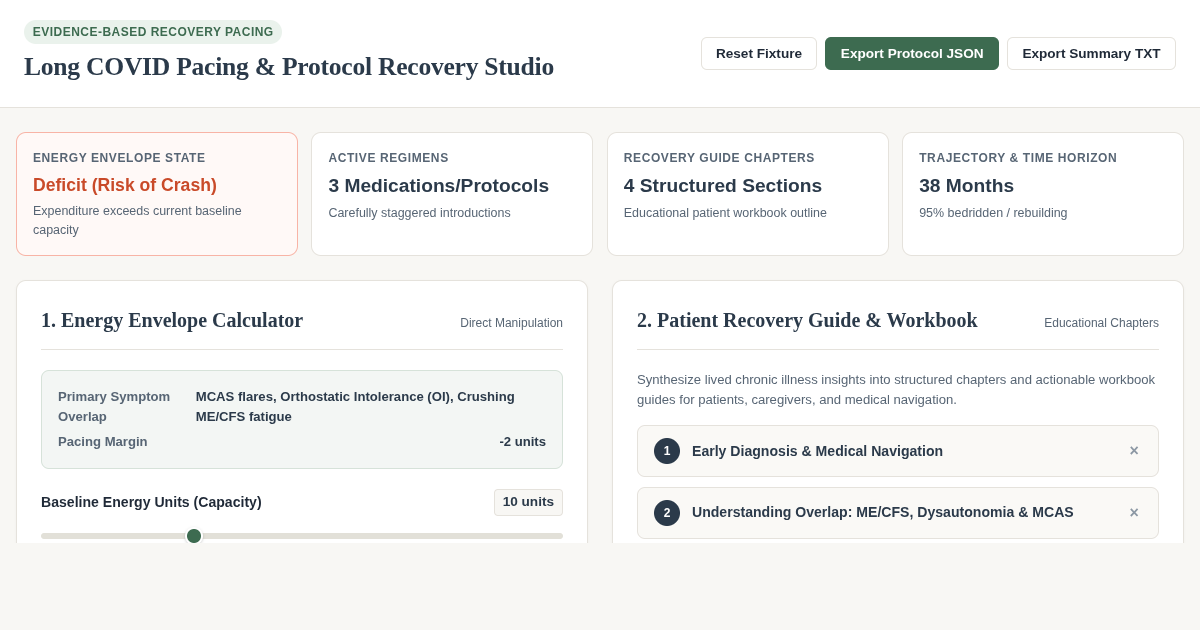Remove the Early Diagnosis & Medical Navigation chapter
Viewport: 1200px width, 630px height.
[1134, 451]
